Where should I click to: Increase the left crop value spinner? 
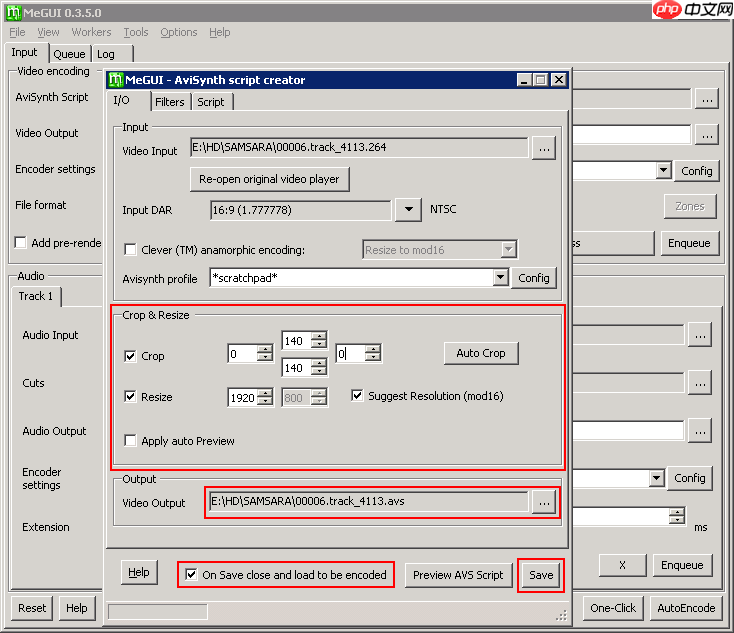(265, 349)
